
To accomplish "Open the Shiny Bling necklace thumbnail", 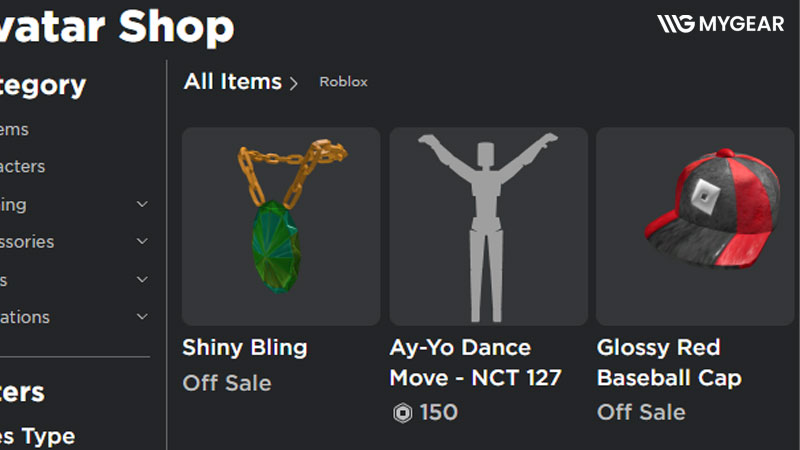I will click(281, 225).
